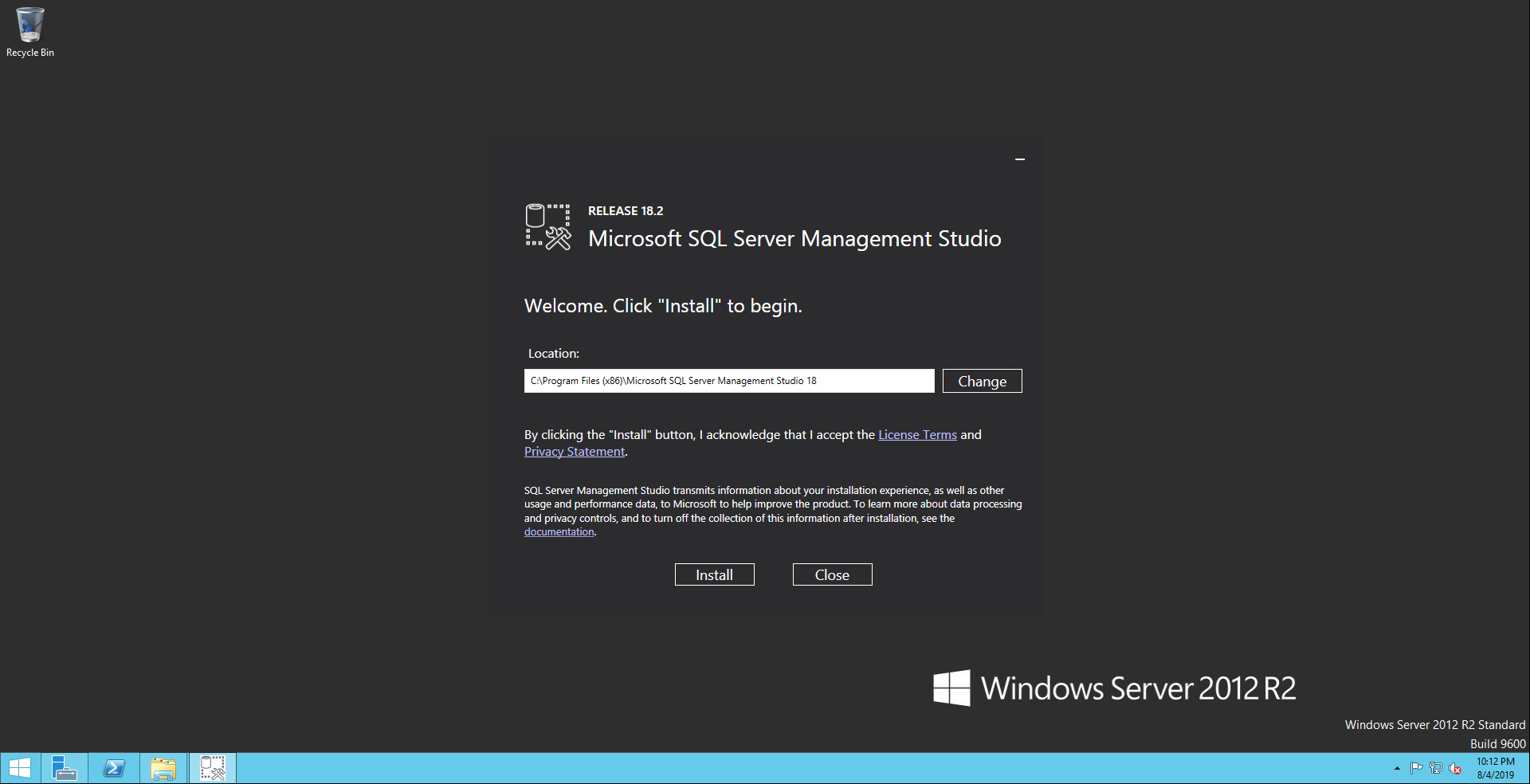Click the SQL Server Management Studio logo
The image size is (1530, 784).
coord(548,227)
